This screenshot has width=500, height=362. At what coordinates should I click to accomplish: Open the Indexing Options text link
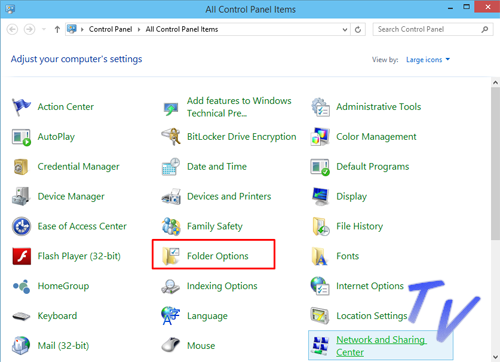coord(222,286)
